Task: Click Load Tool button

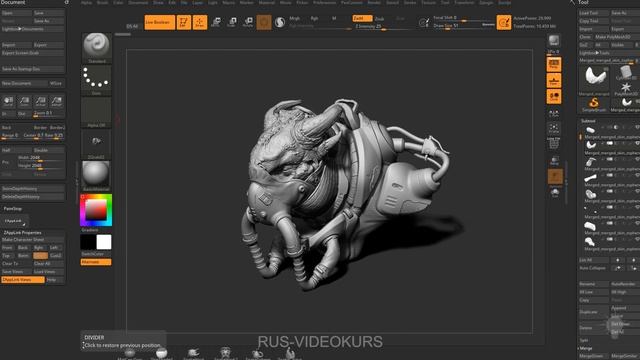Action: [x=594, y=13]
